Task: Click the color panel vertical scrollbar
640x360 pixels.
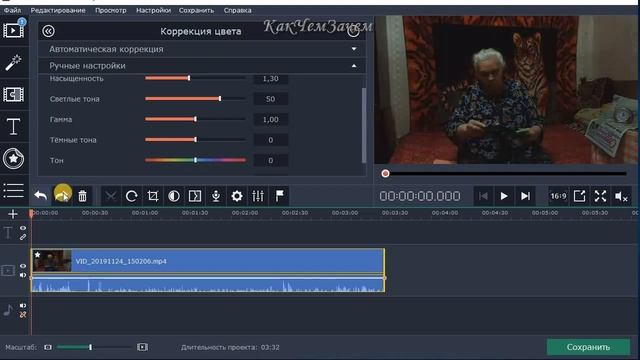Action: coord(364,125)
